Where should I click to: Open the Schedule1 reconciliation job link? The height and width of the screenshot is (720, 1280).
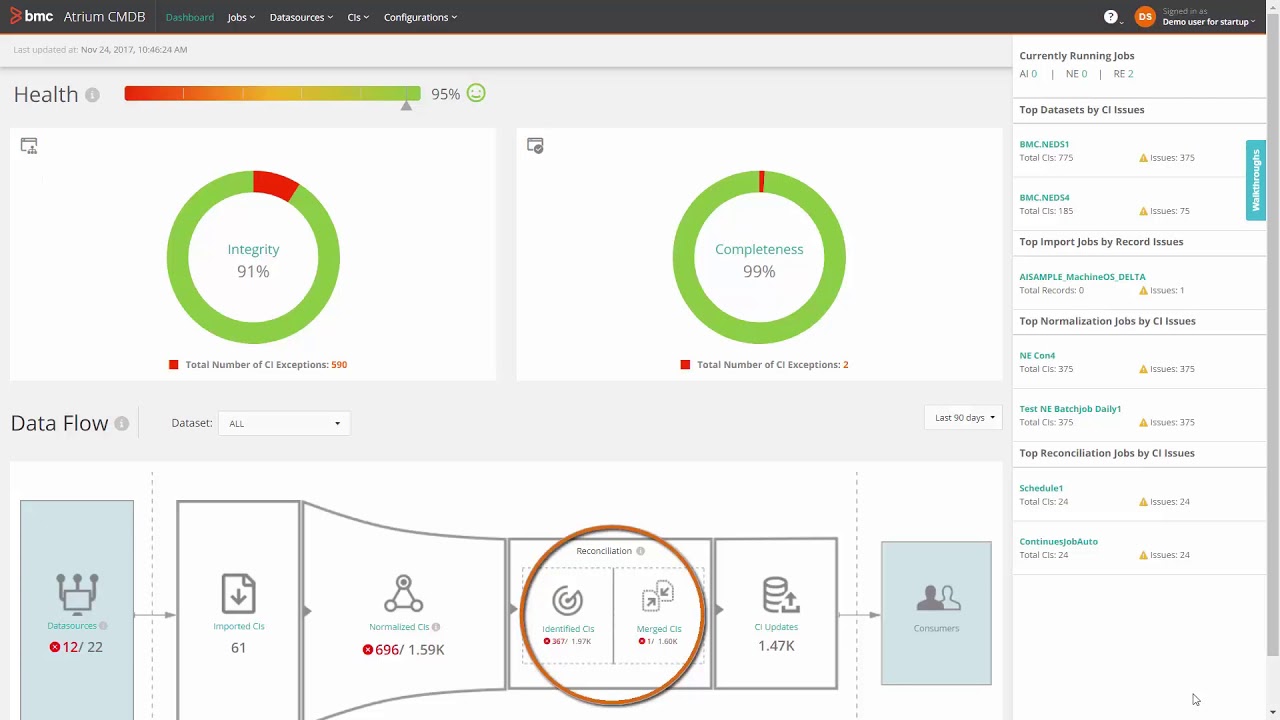point(1041,488)
